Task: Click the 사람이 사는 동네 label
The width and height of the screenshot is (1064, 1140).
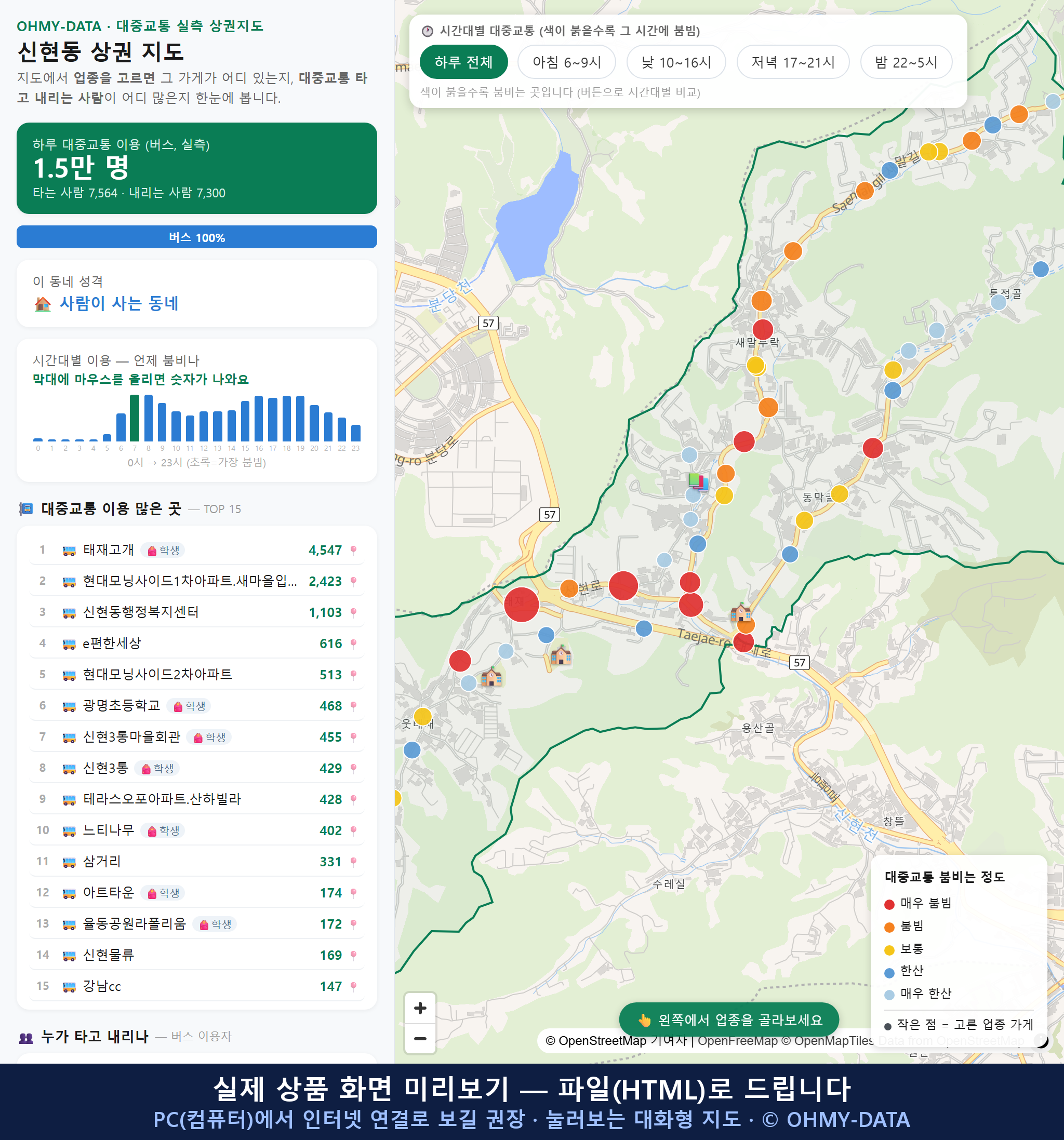Action: (x=119, y=303)
